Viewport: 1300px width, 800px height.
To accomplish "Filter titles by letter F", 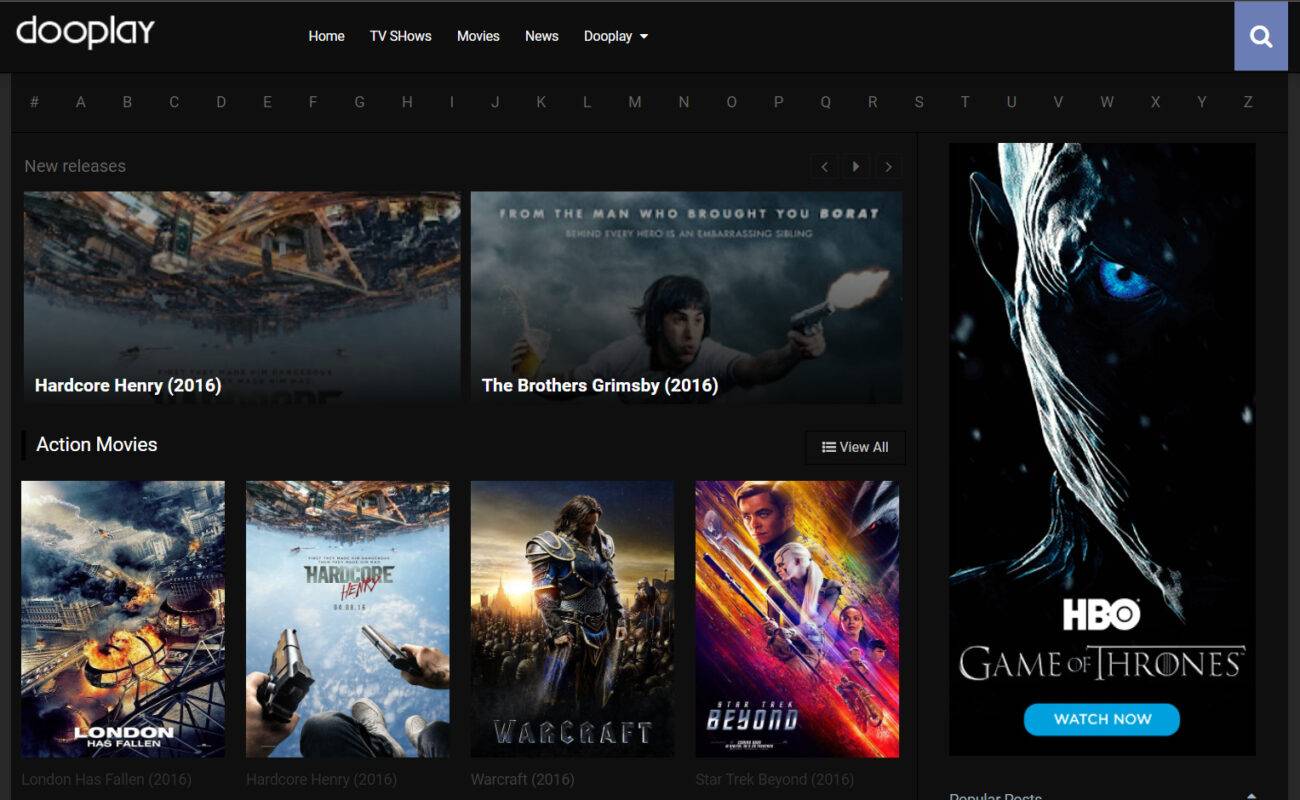I will (x=313, y=102).
